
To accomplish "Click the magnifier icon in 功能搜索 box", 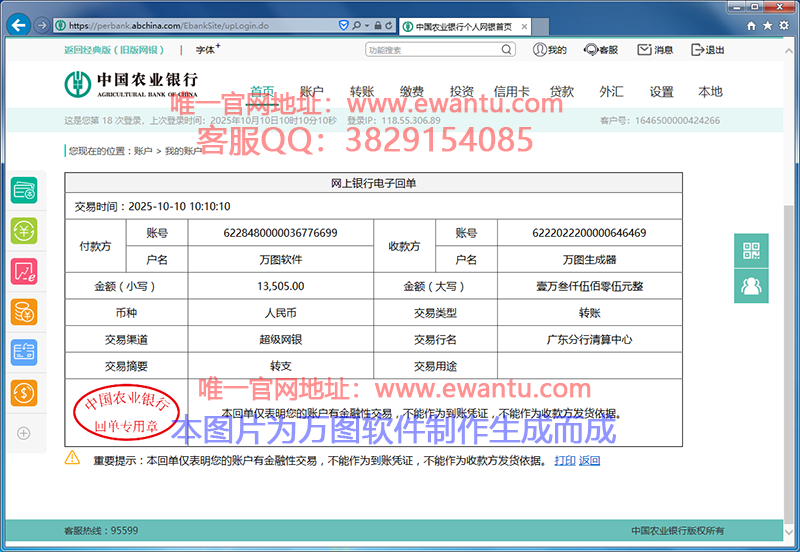I will [x=506, y=49].
